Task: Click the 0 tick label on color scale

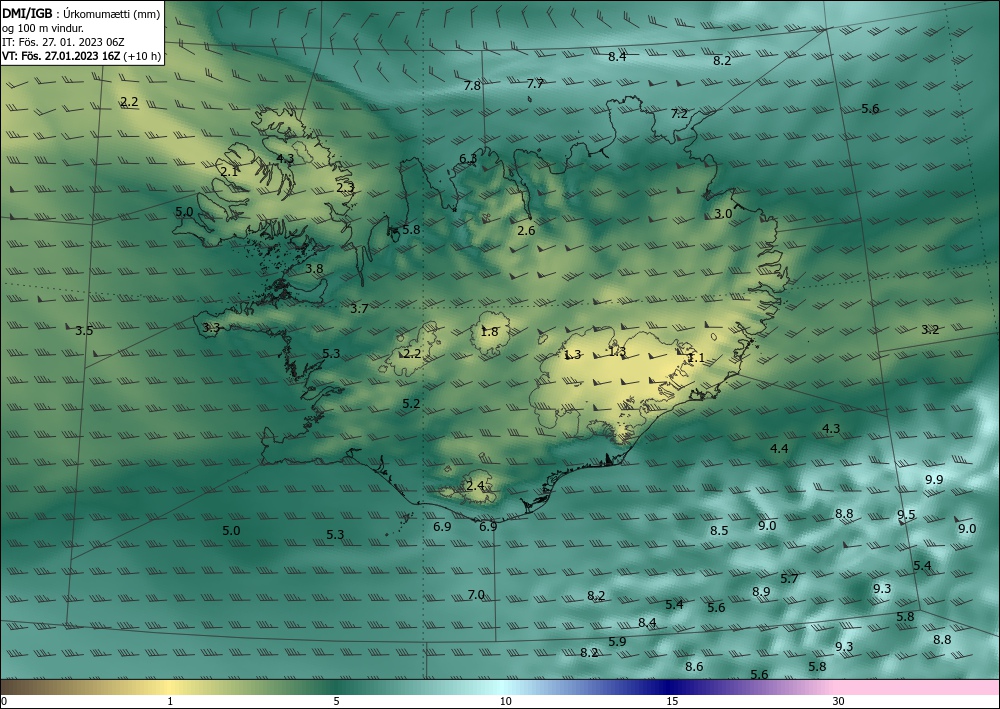Action: 4,702
